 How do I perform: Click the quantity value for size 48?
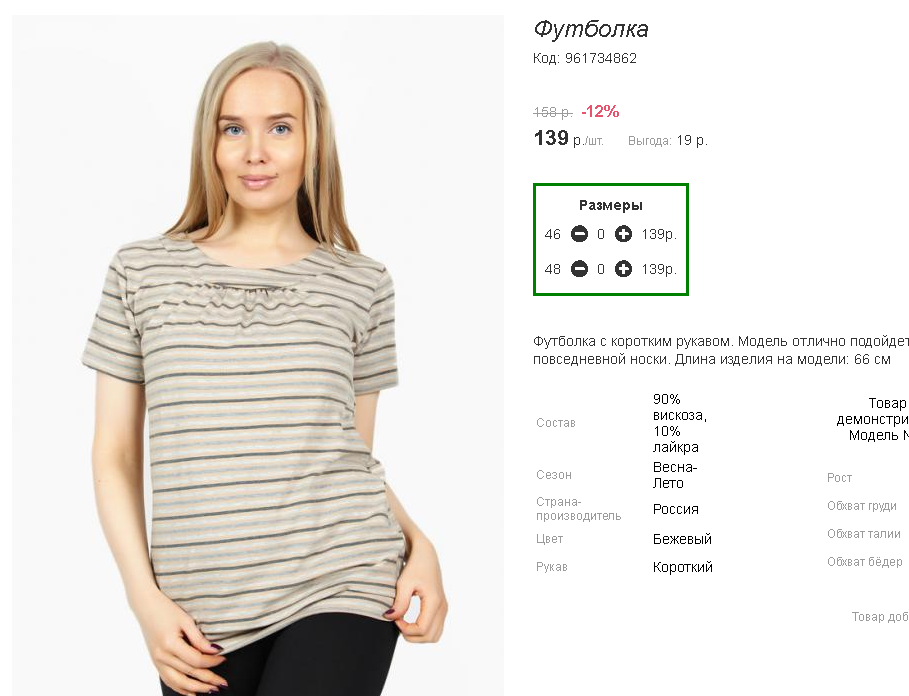[x=601, y=269]
